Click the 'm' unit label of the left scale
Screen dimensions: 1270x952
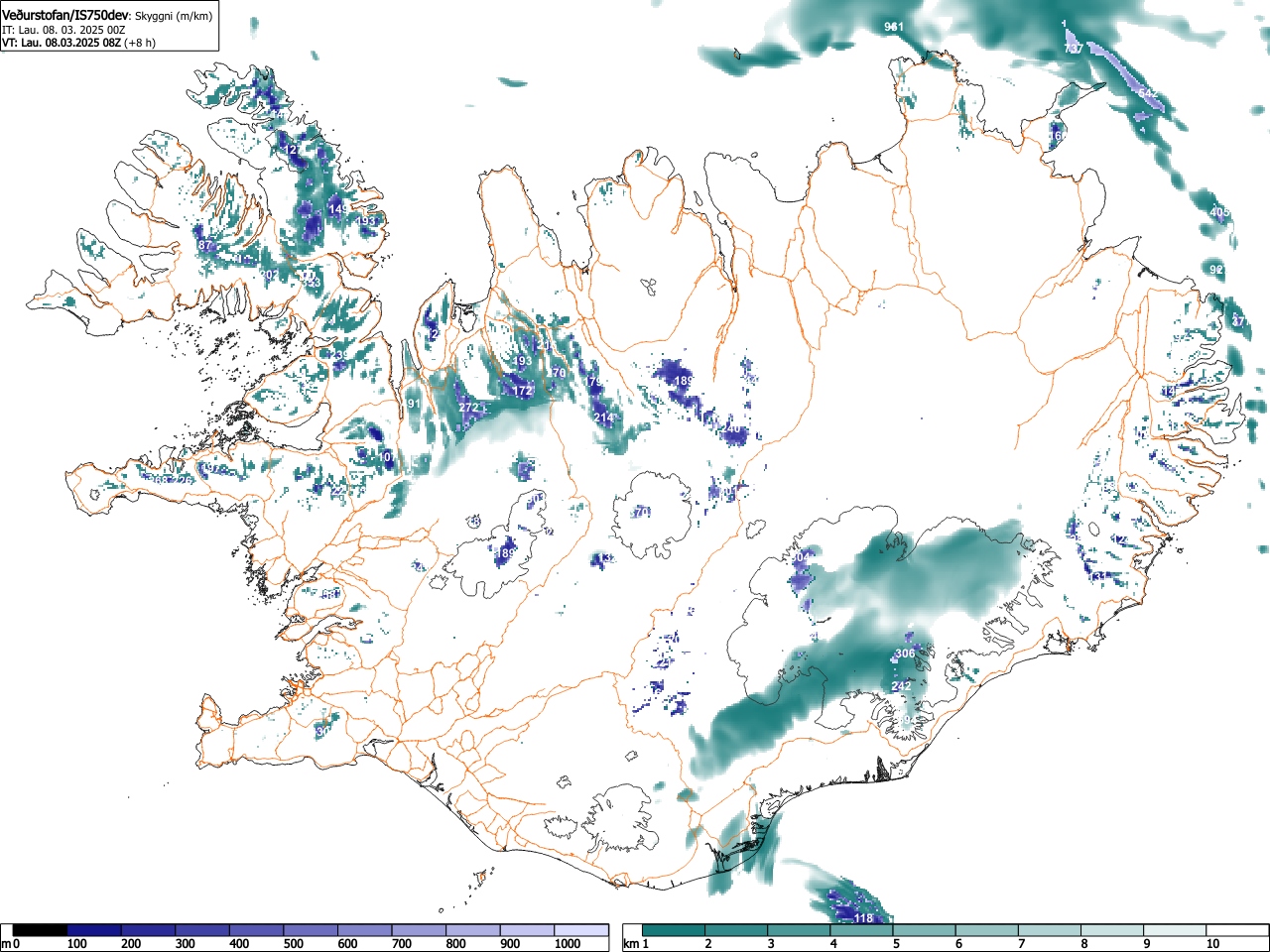pyautogui.click(x=6, y=944)
